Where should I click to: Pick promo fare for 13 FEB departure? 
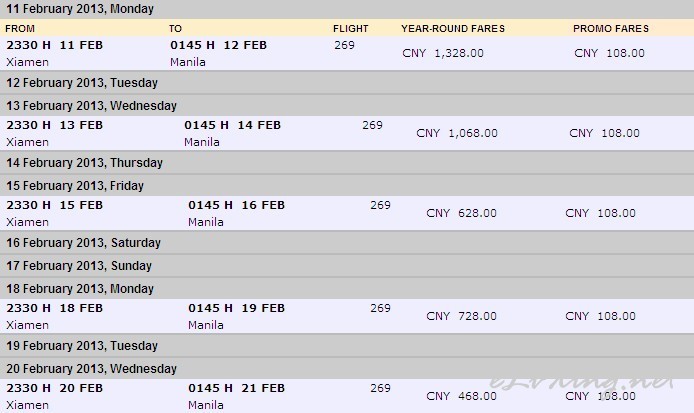coord(604,133)
